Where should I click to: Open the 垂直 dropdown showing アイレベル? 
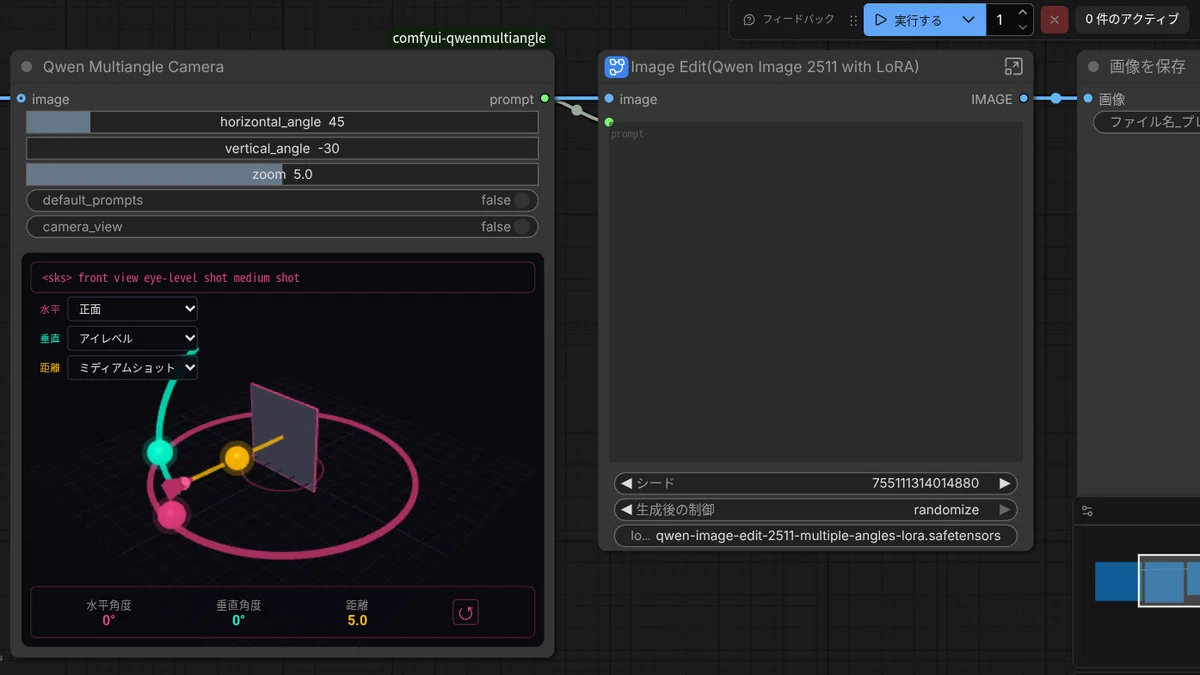pos(133,339)
